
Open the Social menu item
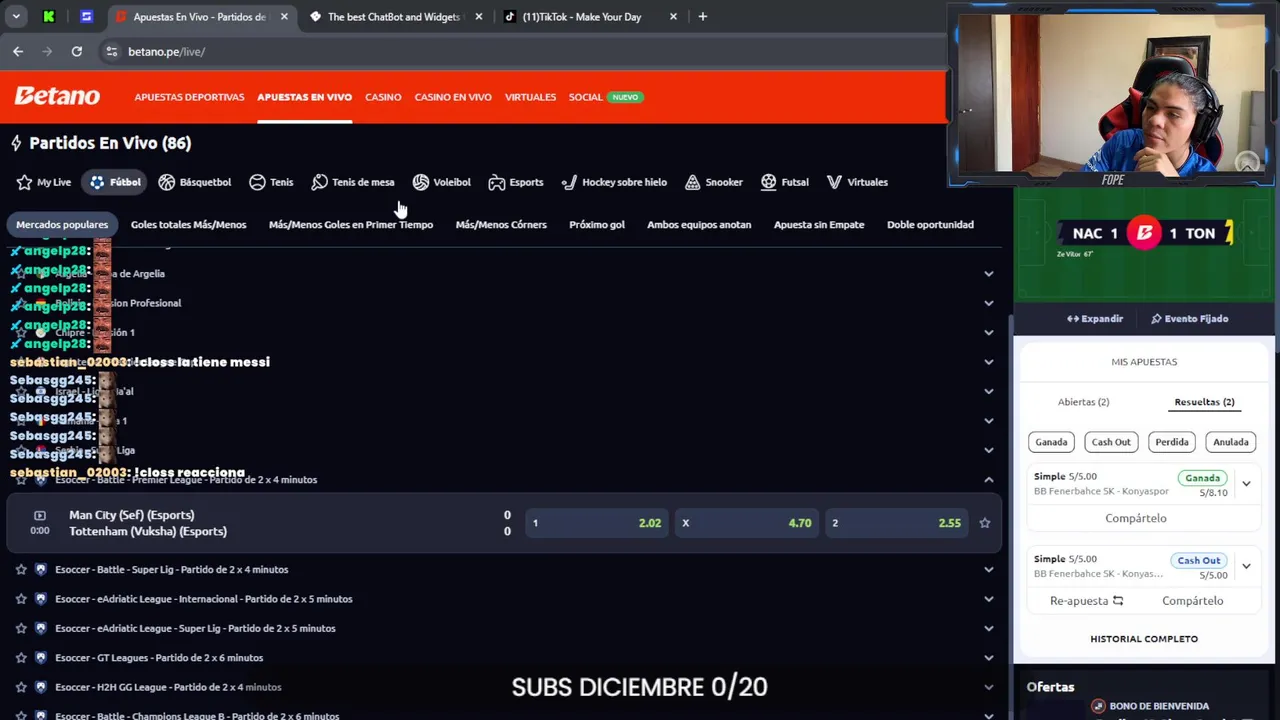tap(585, 97)
